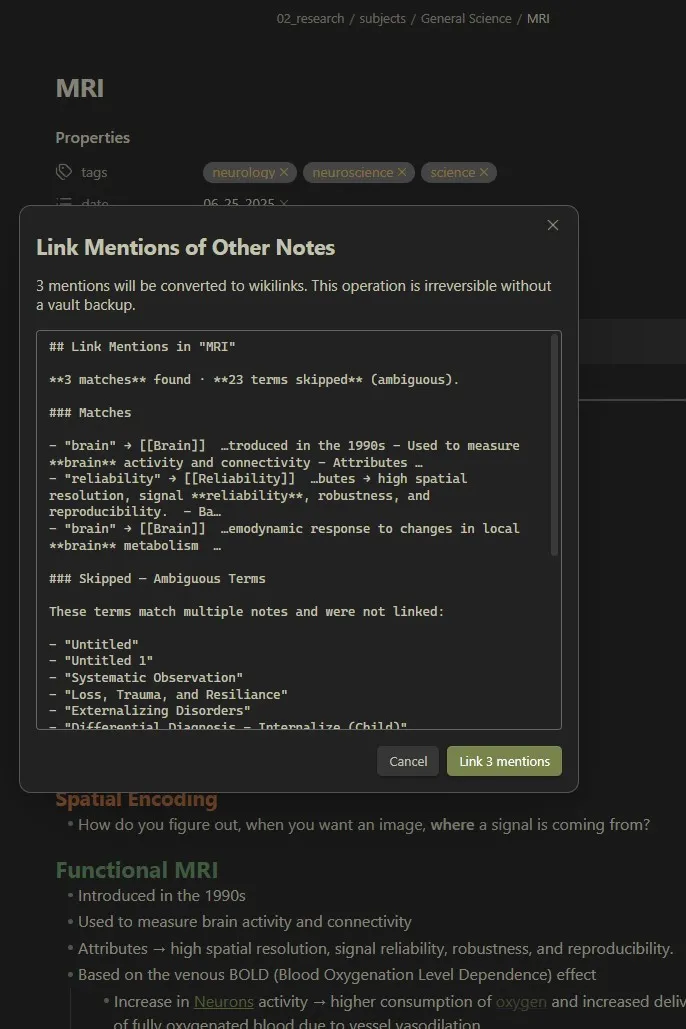
Task: Remove the neuroscience tag
Action: [x=402, y=172]
